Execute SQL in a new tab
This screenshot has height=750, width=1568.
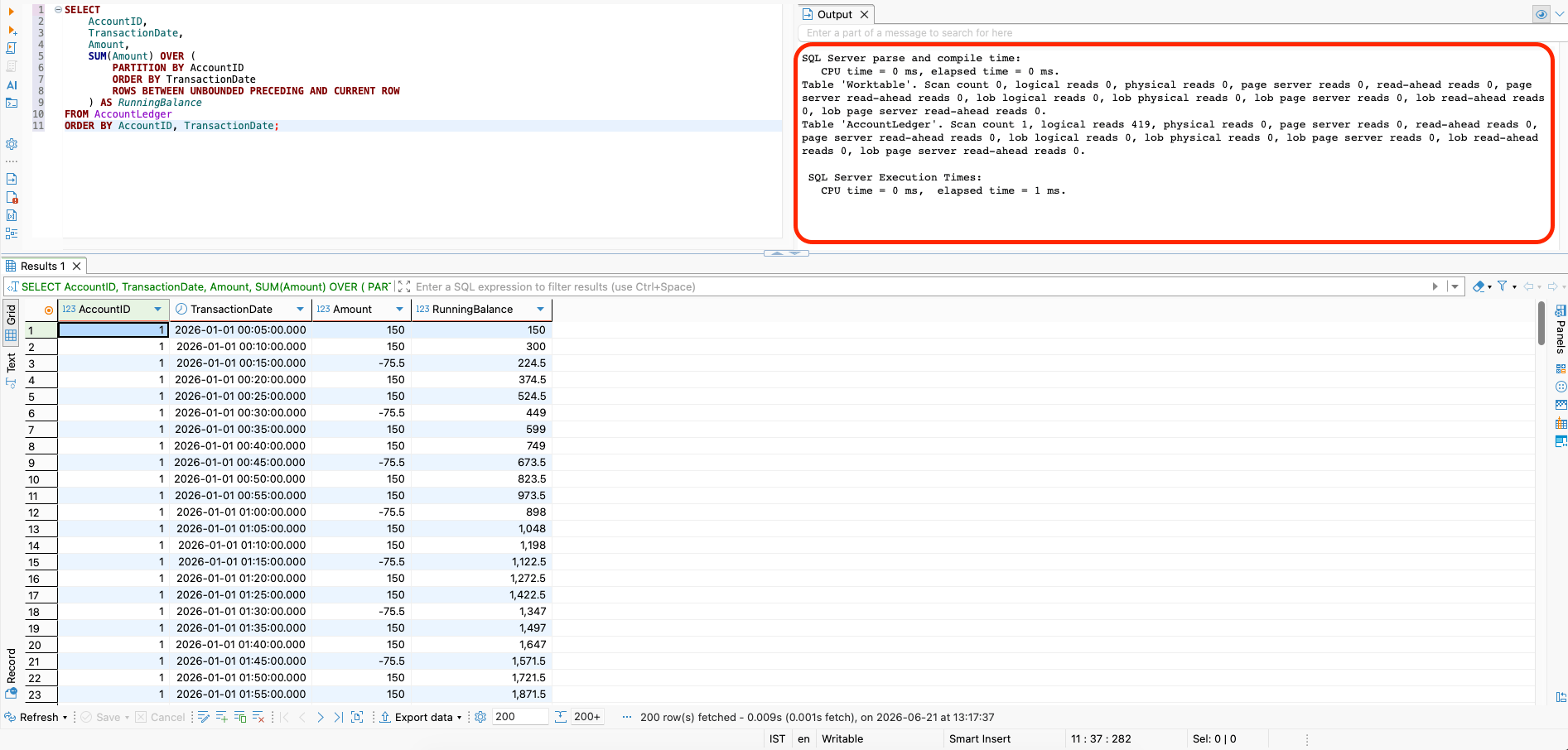[12, 30]
